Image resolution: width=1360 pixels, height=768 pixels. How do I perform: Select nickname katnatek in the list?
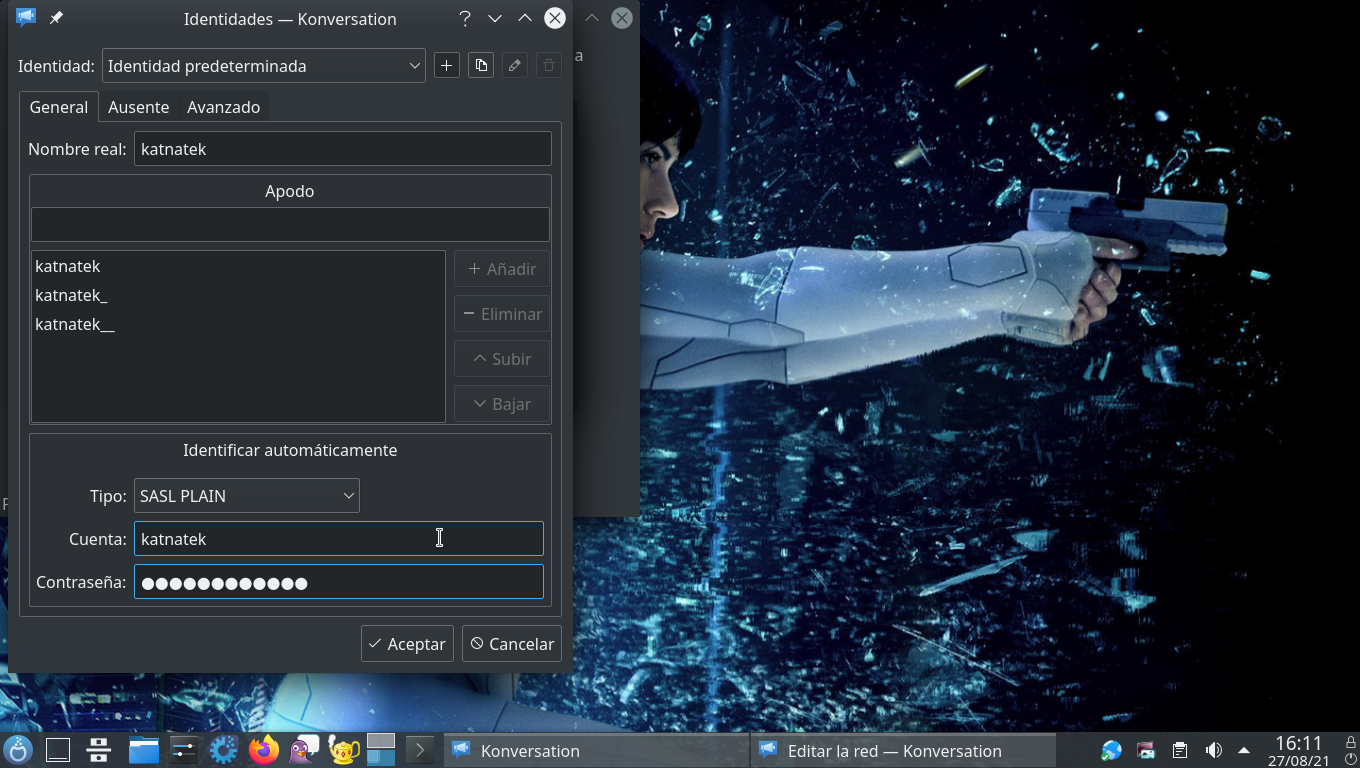[238, 266]
